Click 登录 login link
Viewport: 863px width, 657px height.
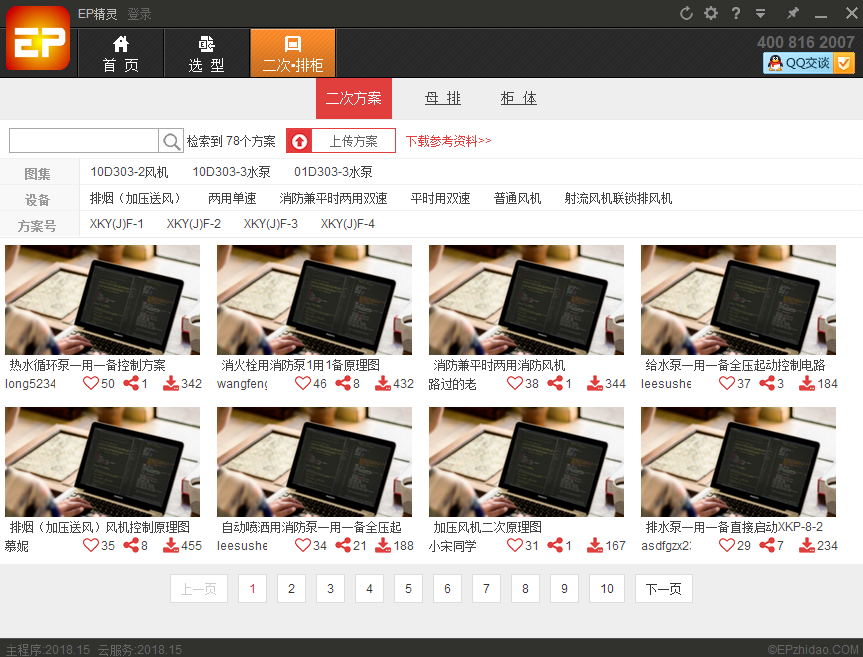139,14
